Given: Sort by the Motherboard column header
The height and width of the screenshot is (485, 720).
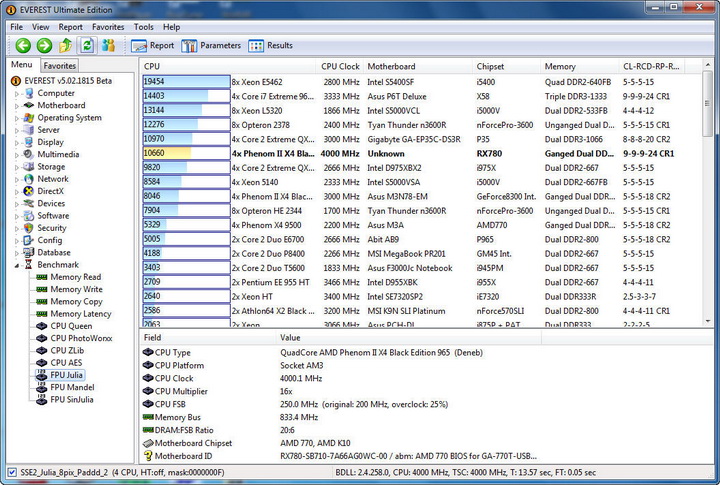Looking at the screenshot, I should pos(418,66).
